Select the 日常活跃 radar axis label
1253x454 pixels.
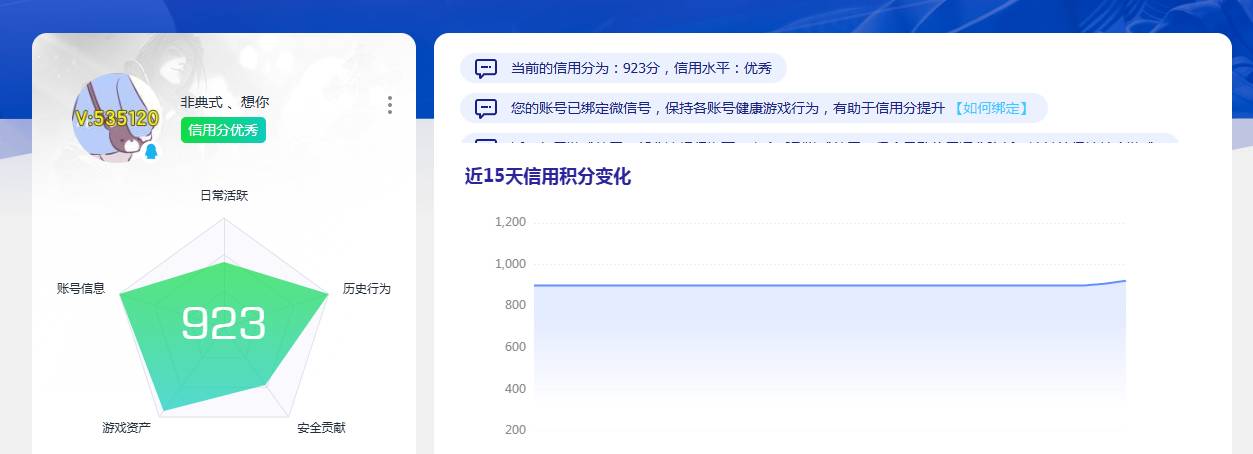tap(224, 195)
